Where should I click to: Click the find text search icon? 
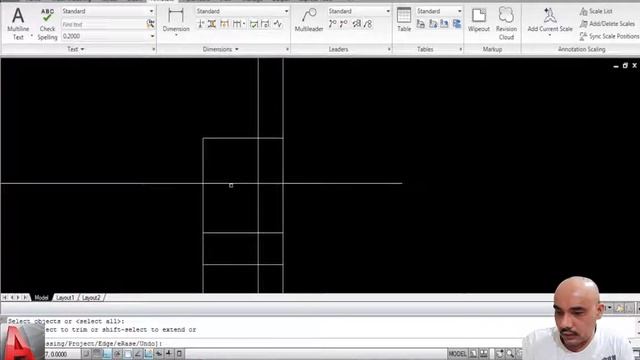point(151,24)
